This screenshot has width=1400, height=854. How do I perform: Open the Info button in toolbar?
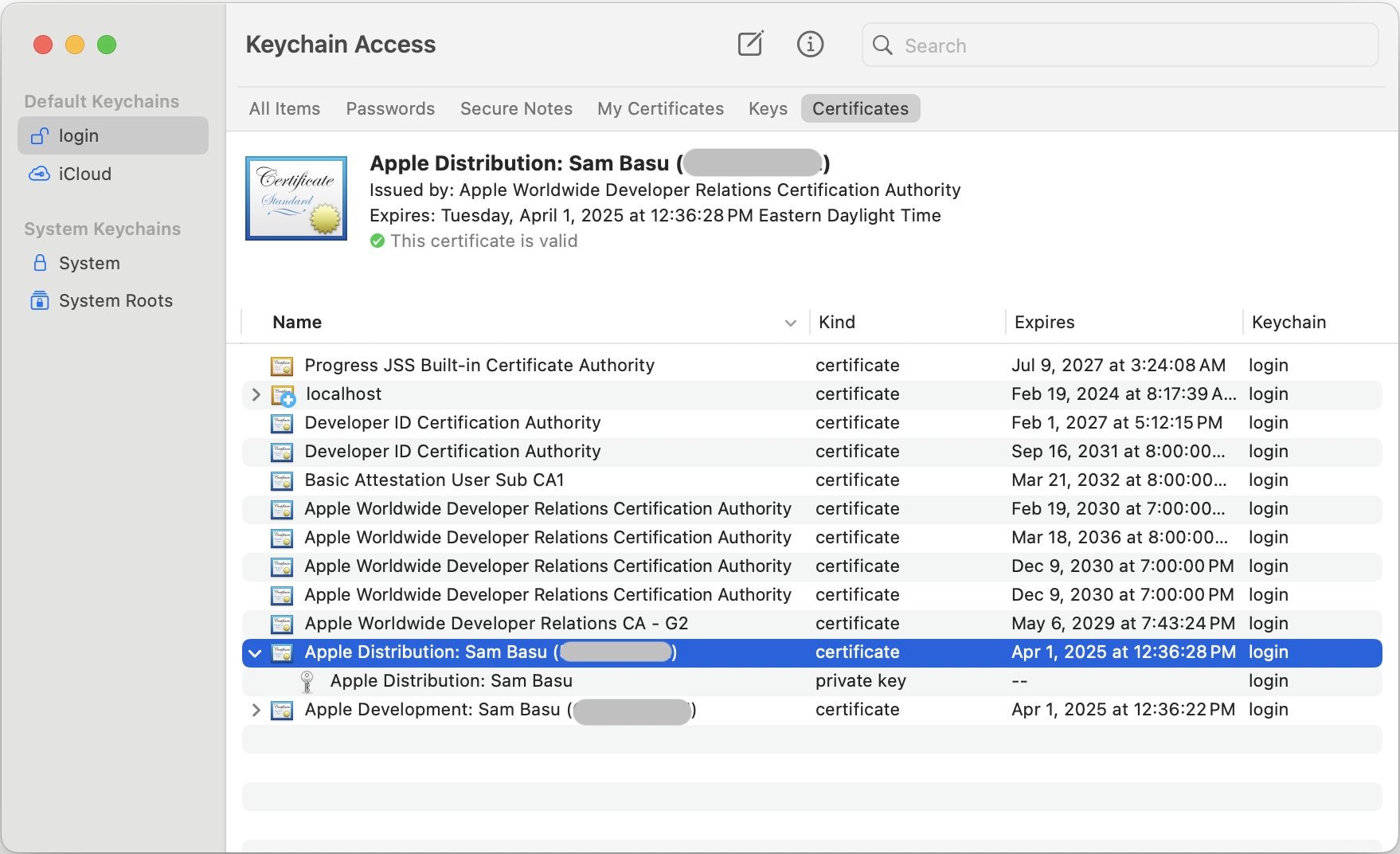(x=810, y=44)
